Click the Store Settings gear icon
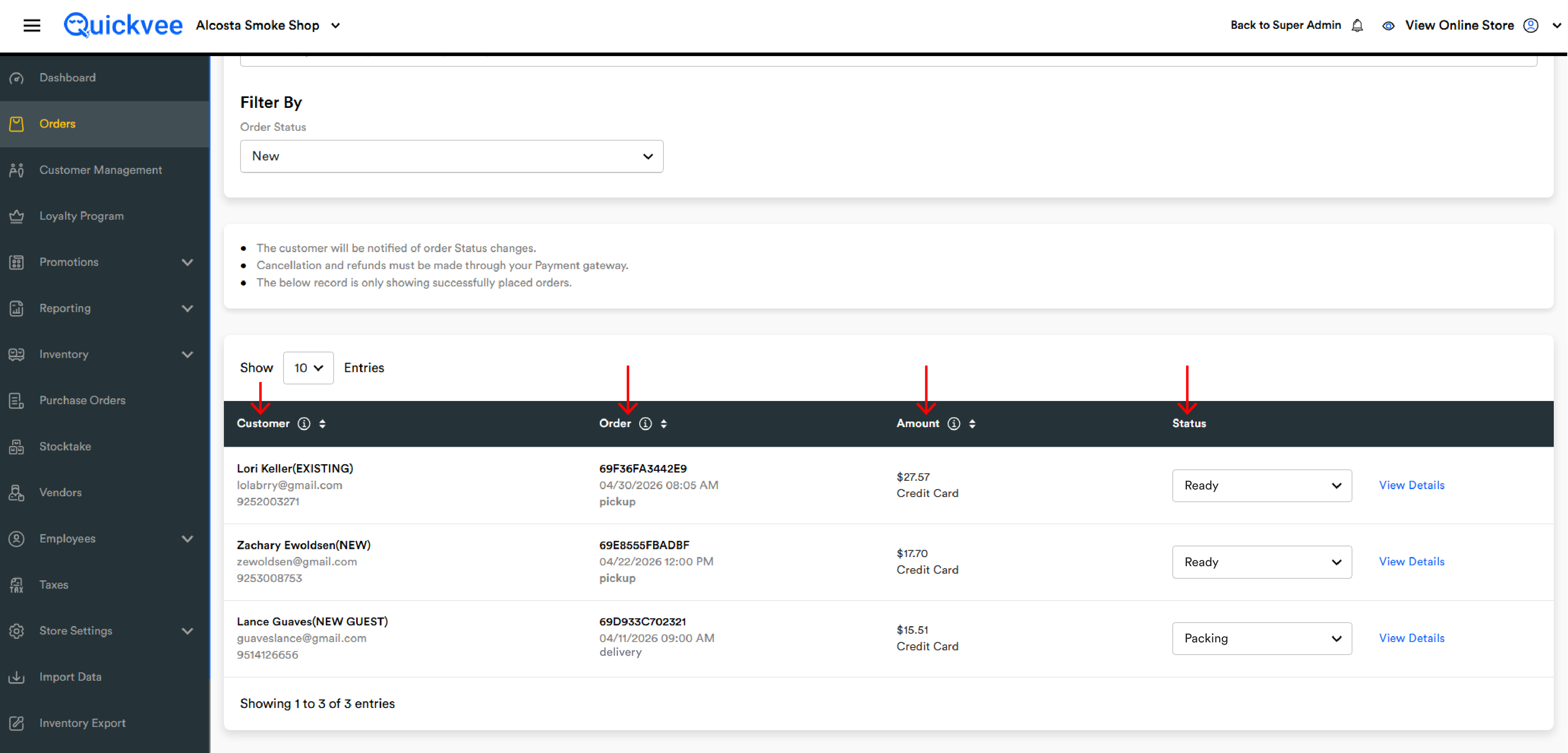This screenshot has height=753, width=1568. 17,631
